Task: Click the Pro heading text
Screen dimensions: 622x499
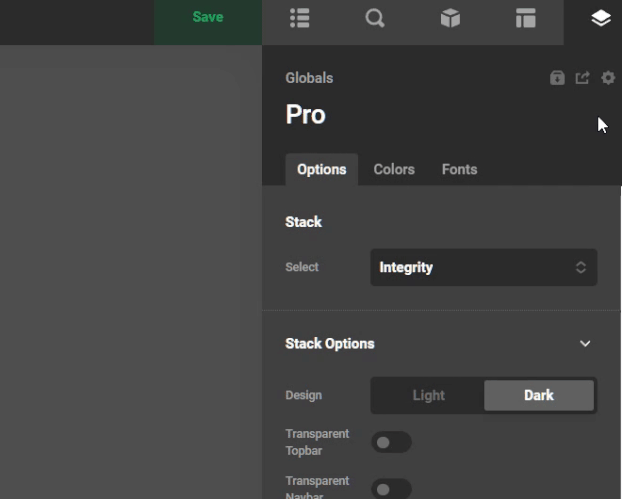Action: click(305, 115)
